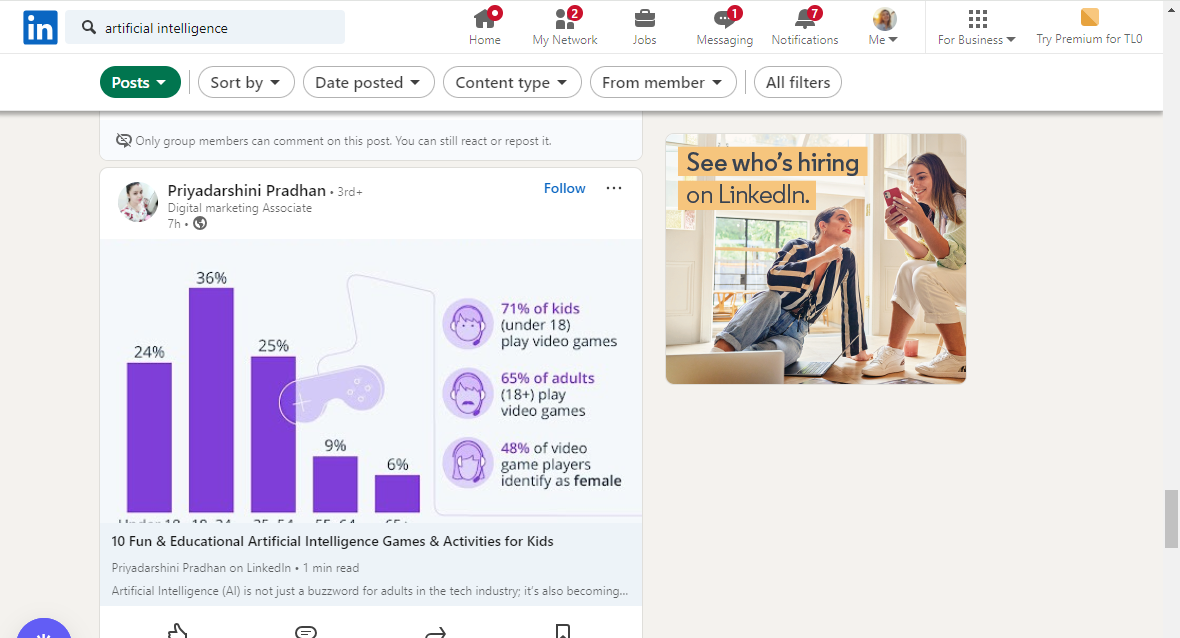
Task: Open Priyadarshini Pradhan's name link
Action: (246, 190)
